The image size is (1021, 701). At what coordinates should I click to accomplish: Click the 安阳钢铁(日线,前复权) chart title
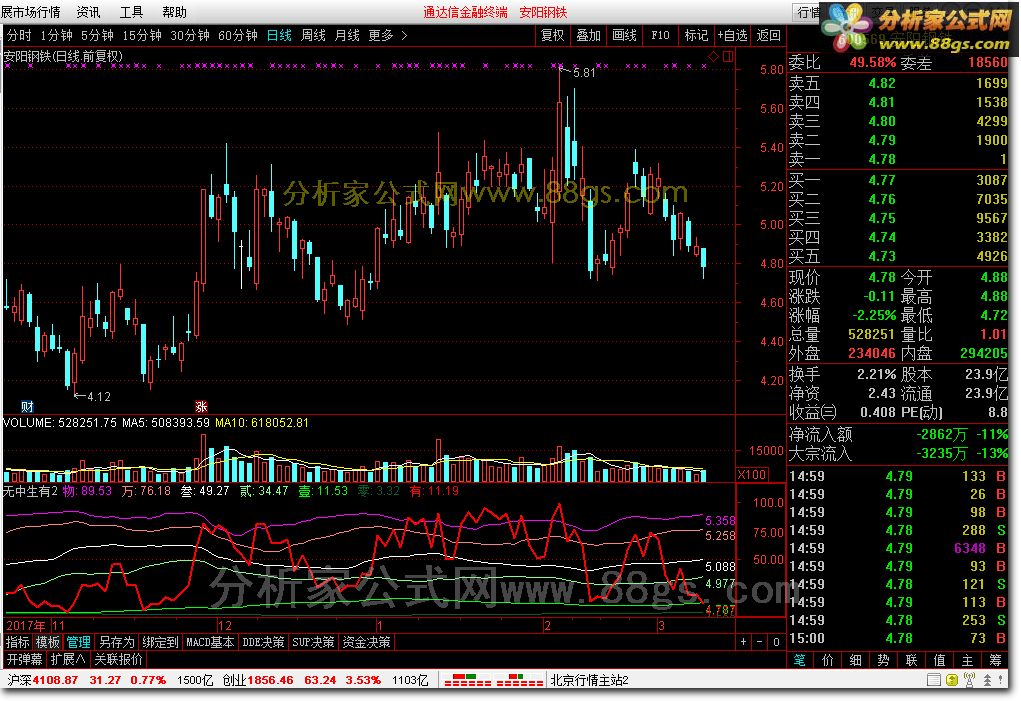(63, 57)
